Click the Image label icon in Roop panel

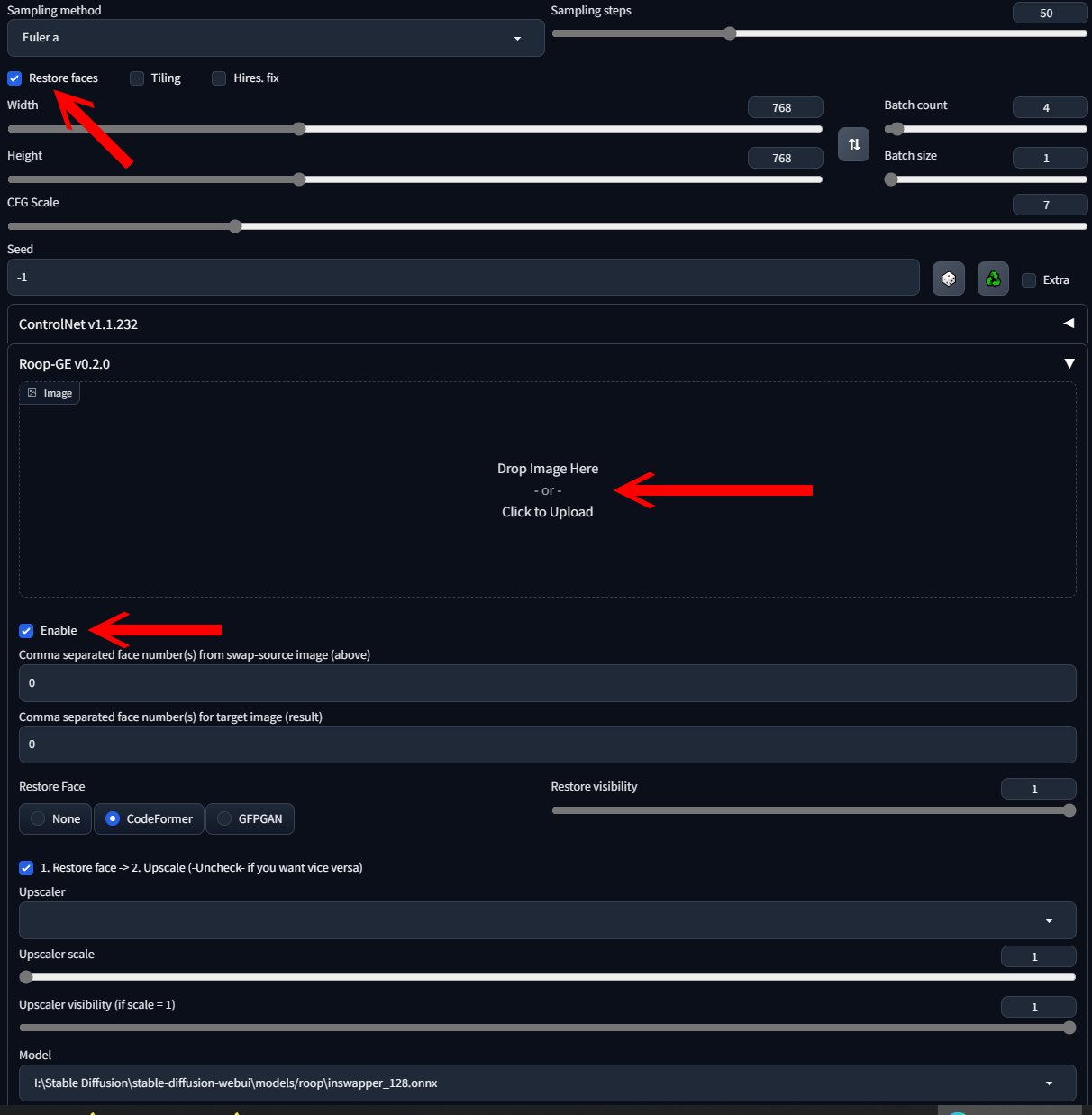(x=32, y=393)
